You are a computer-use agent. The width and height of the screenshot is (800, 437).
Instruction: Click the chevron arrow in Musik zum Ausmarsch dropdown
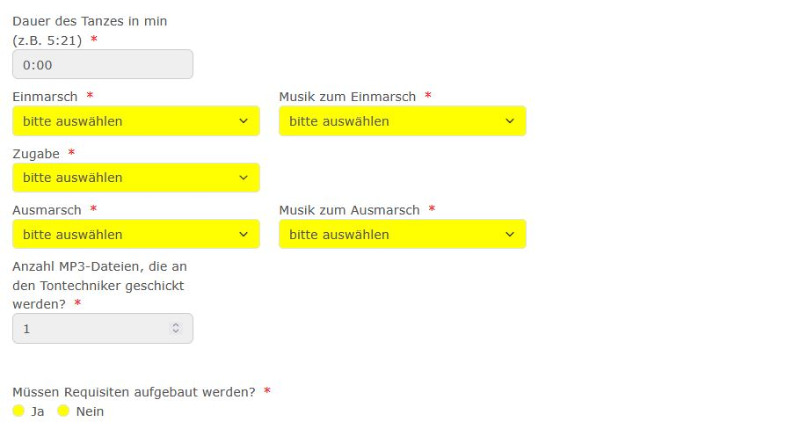pos(509,235)
